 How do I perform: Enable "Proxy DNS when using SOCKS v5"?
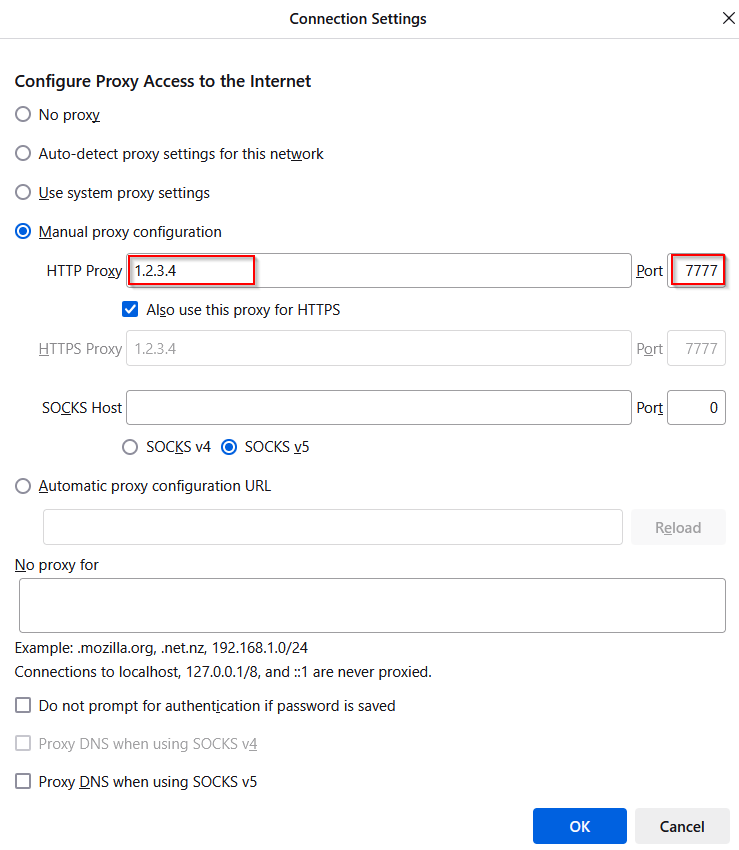coord(22,781)
